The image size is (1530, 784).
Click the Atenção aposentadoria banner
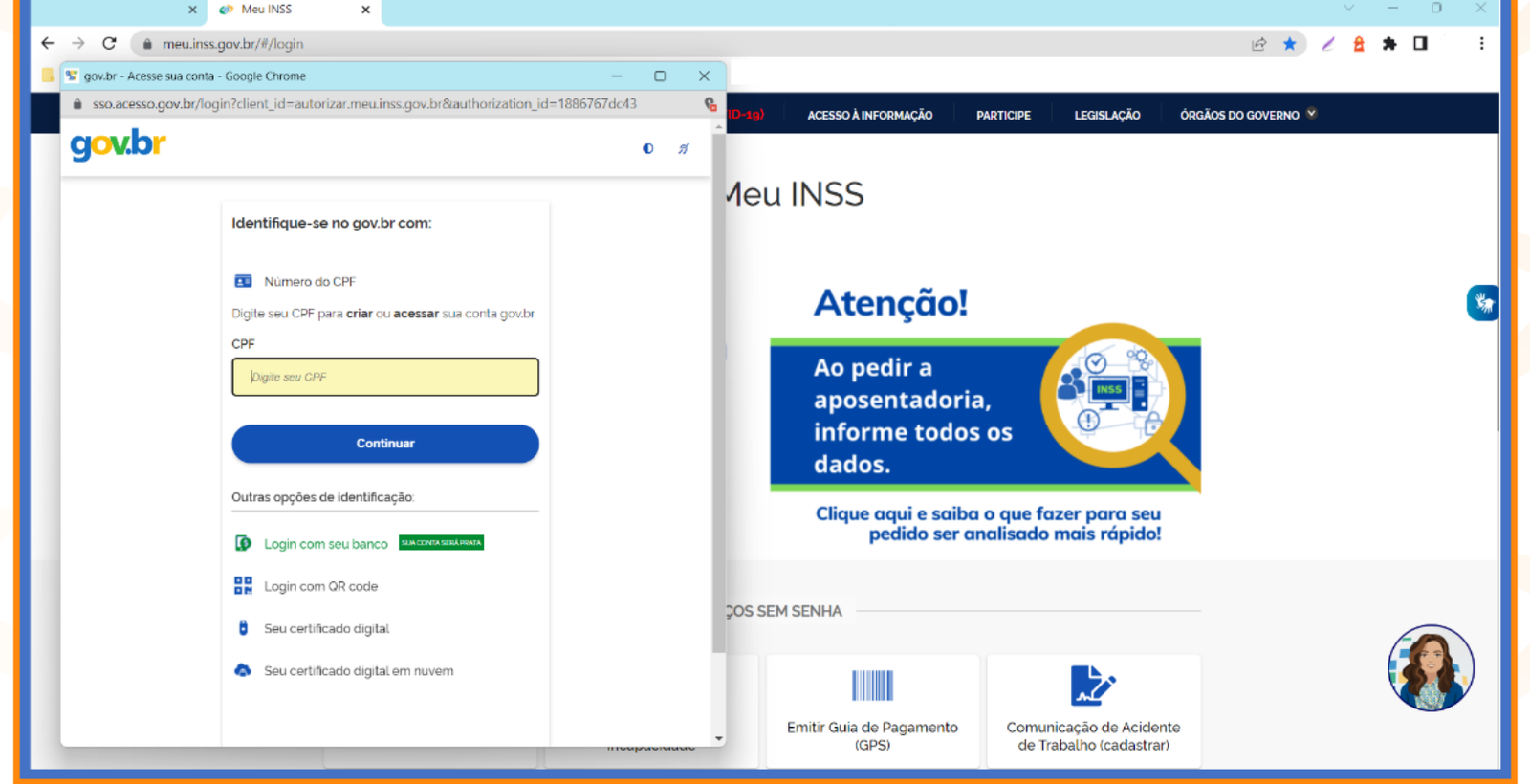coord(985,415)
